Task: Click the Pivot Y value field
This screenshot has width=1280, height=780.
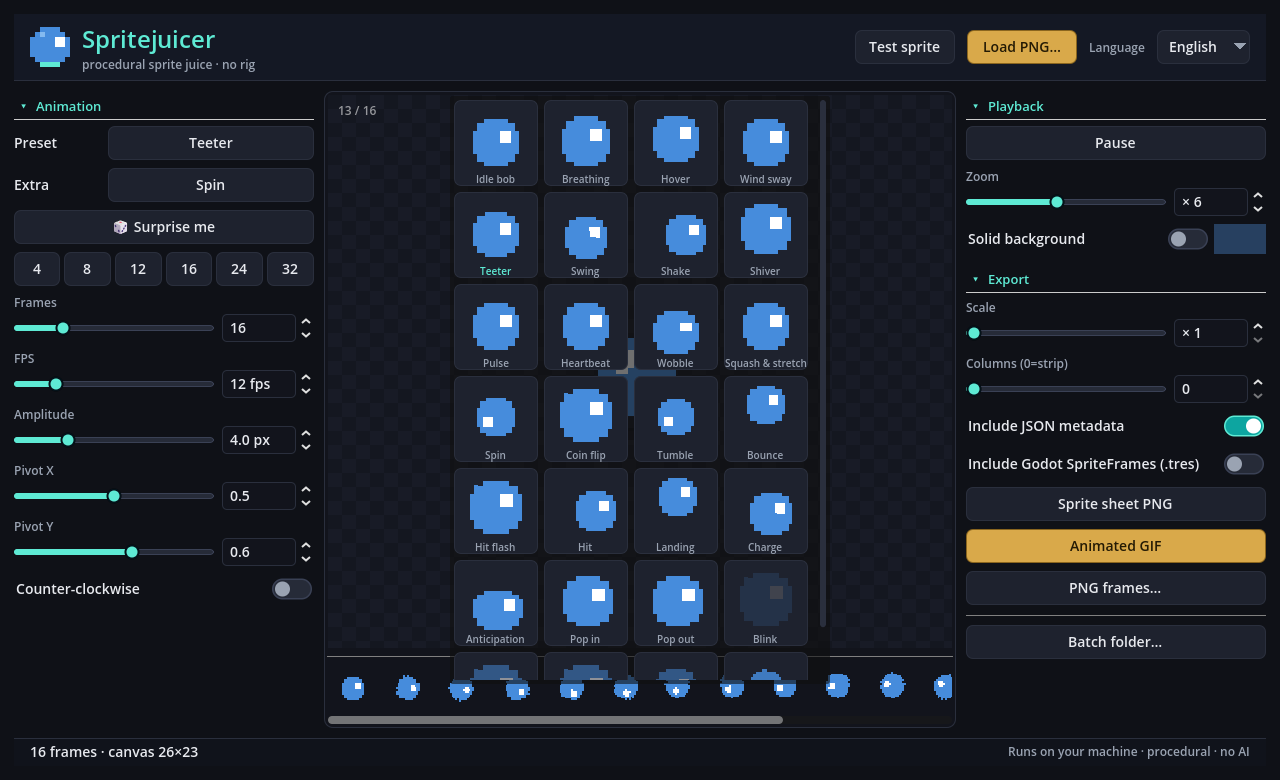Action: click(x=259, y=552)
